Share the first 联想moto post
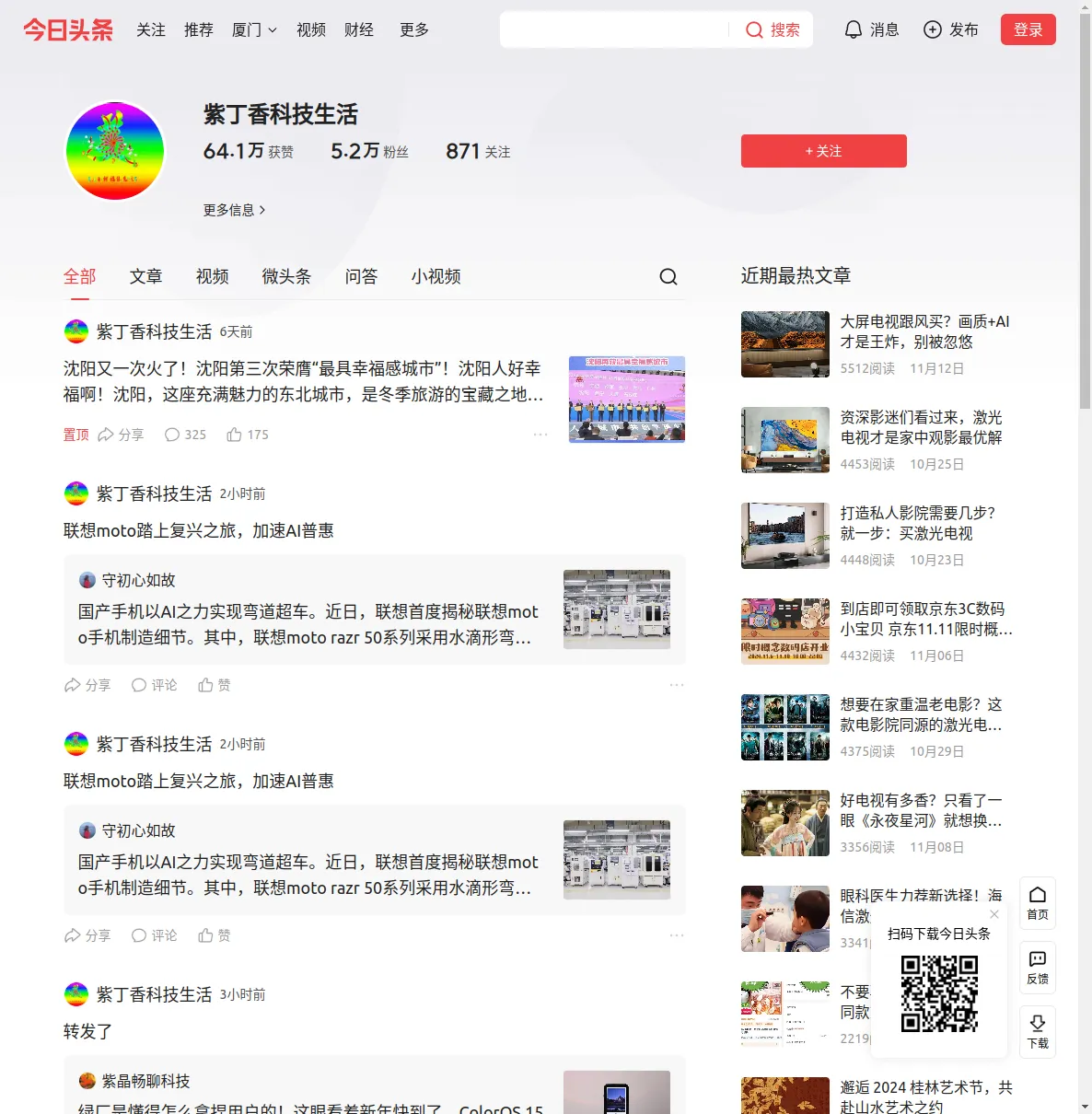Screen dimensions: 1092x1114 point(87,685)
